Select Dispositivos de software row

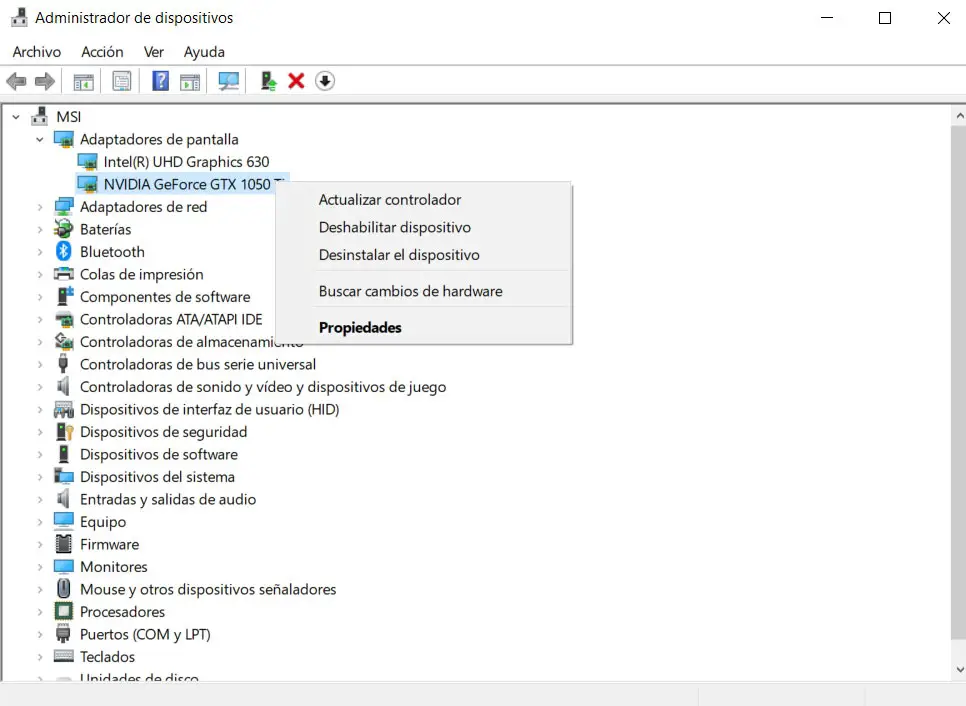click(159, 454)
